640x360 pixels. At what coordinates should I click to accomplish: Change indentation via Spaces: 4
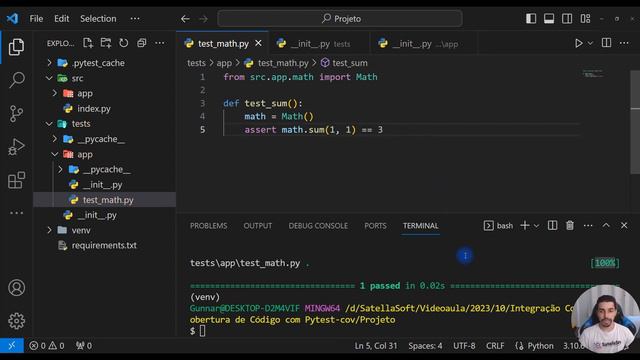[425, 346]
